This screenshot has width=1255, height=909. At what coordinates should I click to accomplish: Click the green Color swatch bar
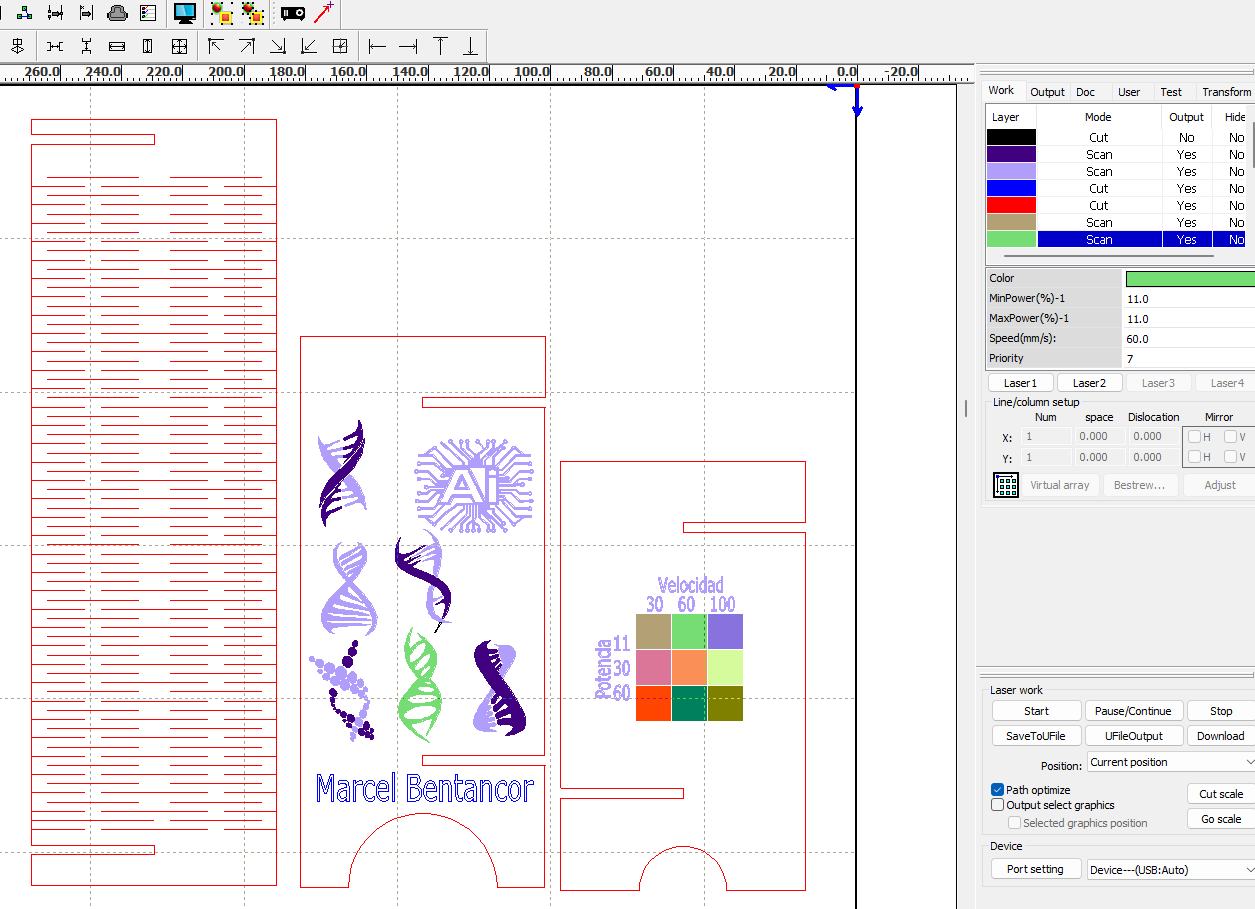[x=1189, y=279]
